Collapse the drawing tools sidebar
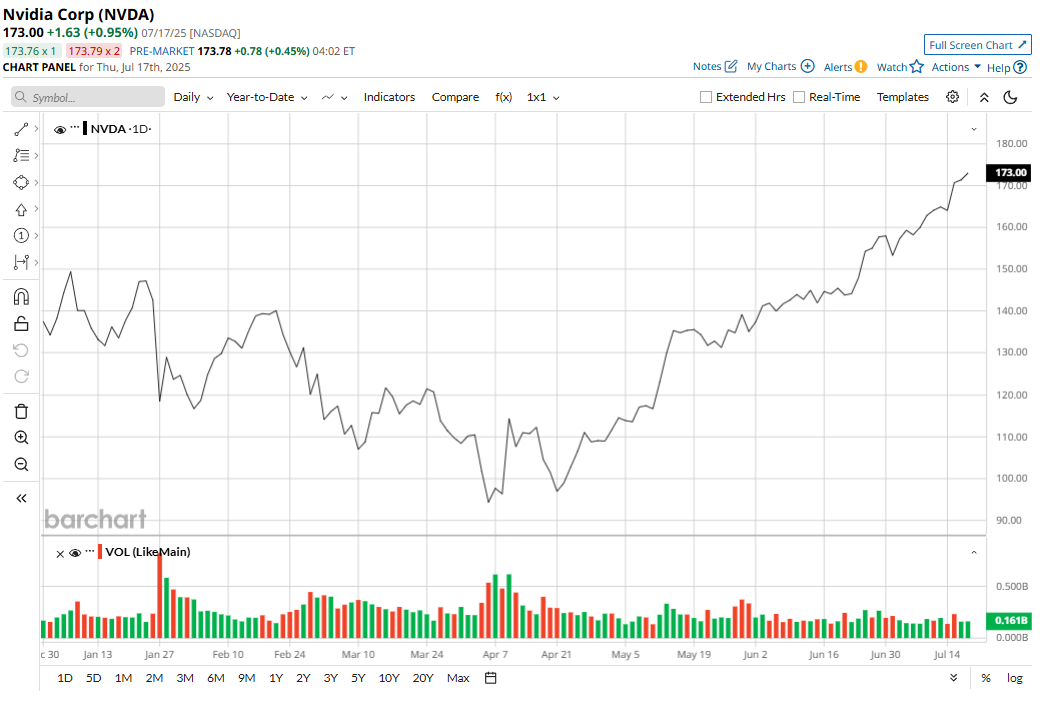 tap(21, 499)
